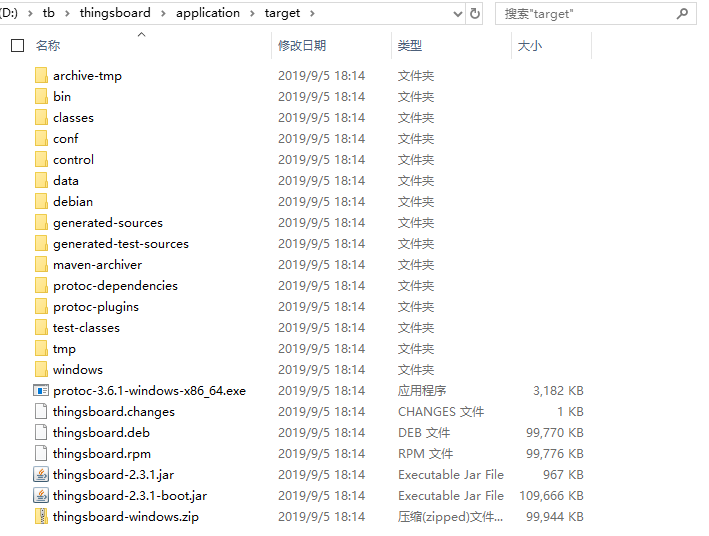Click the generated-sources folder icon

[x=41, y=223]
